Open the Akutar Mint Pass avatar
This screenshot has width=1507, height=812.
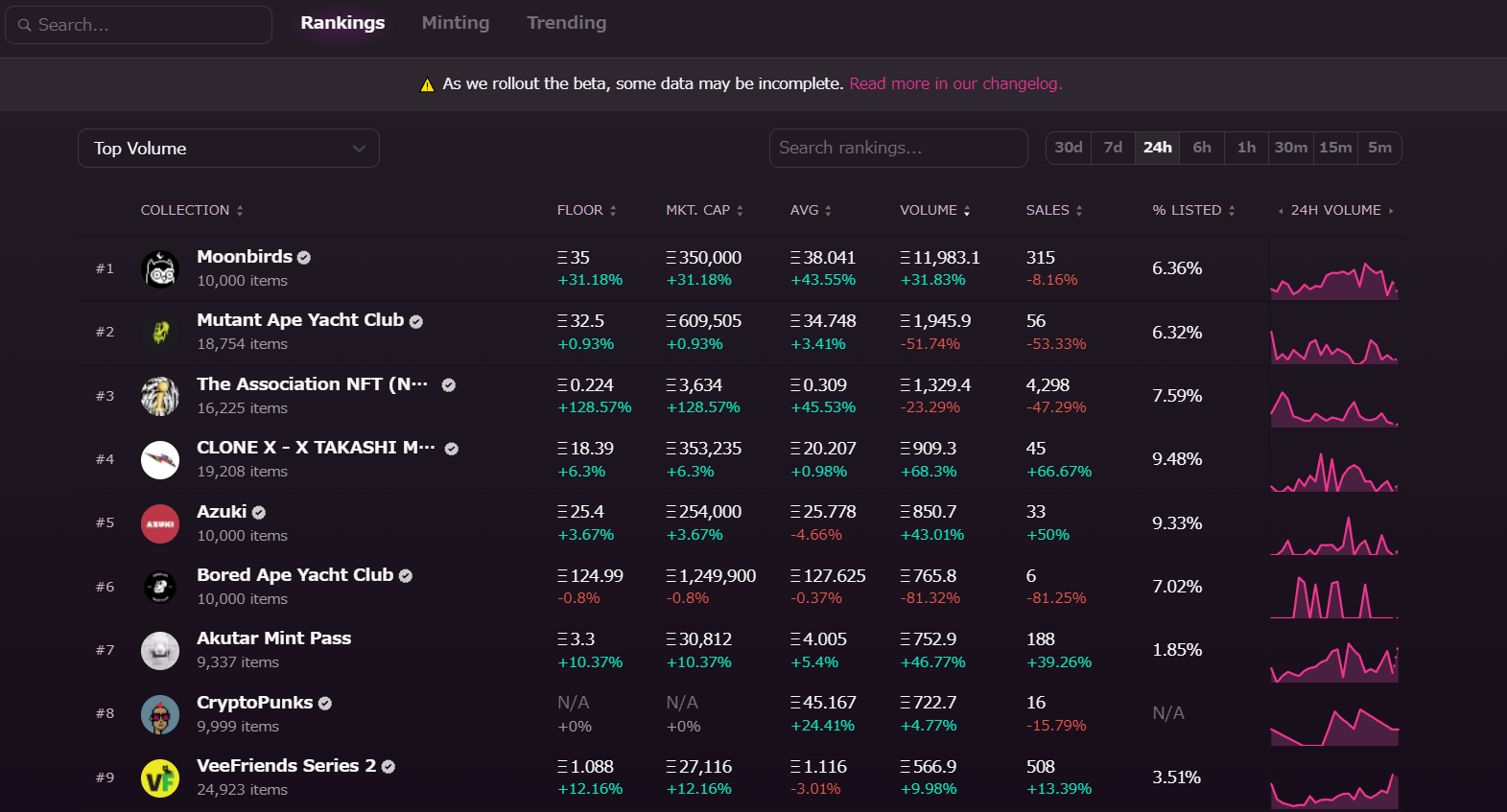(160, 650)
